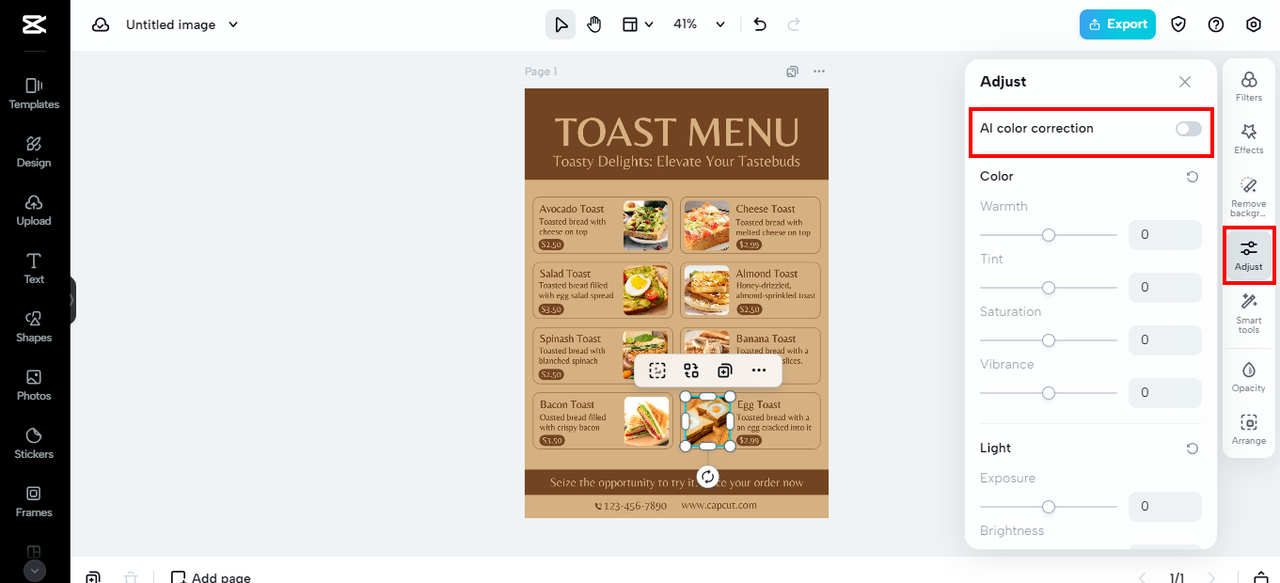
Task: Duplicate Page 1 using the page icon
Action: (x=792, y=71)
